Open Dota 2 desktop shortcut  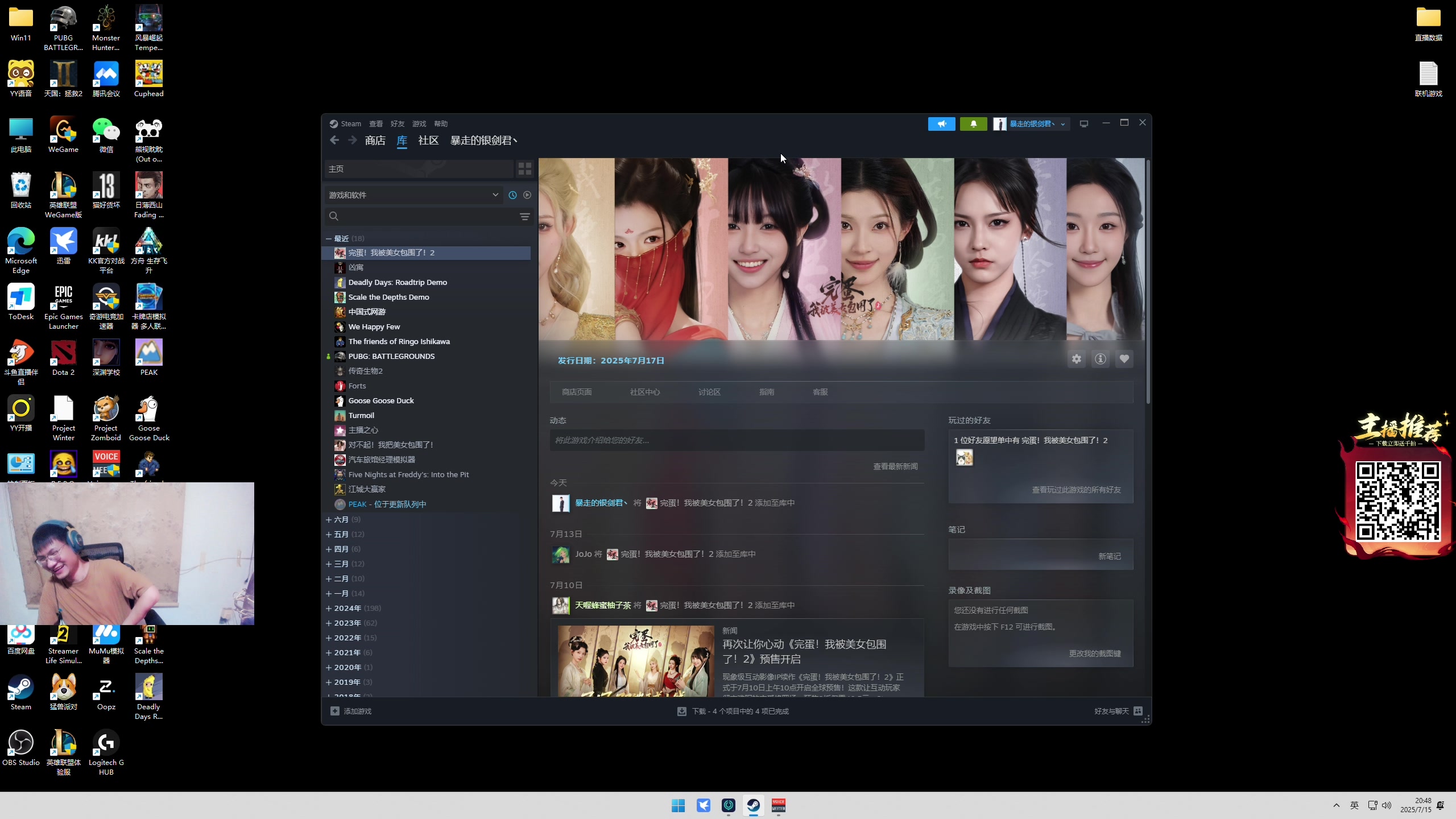(x=63, y=358)
